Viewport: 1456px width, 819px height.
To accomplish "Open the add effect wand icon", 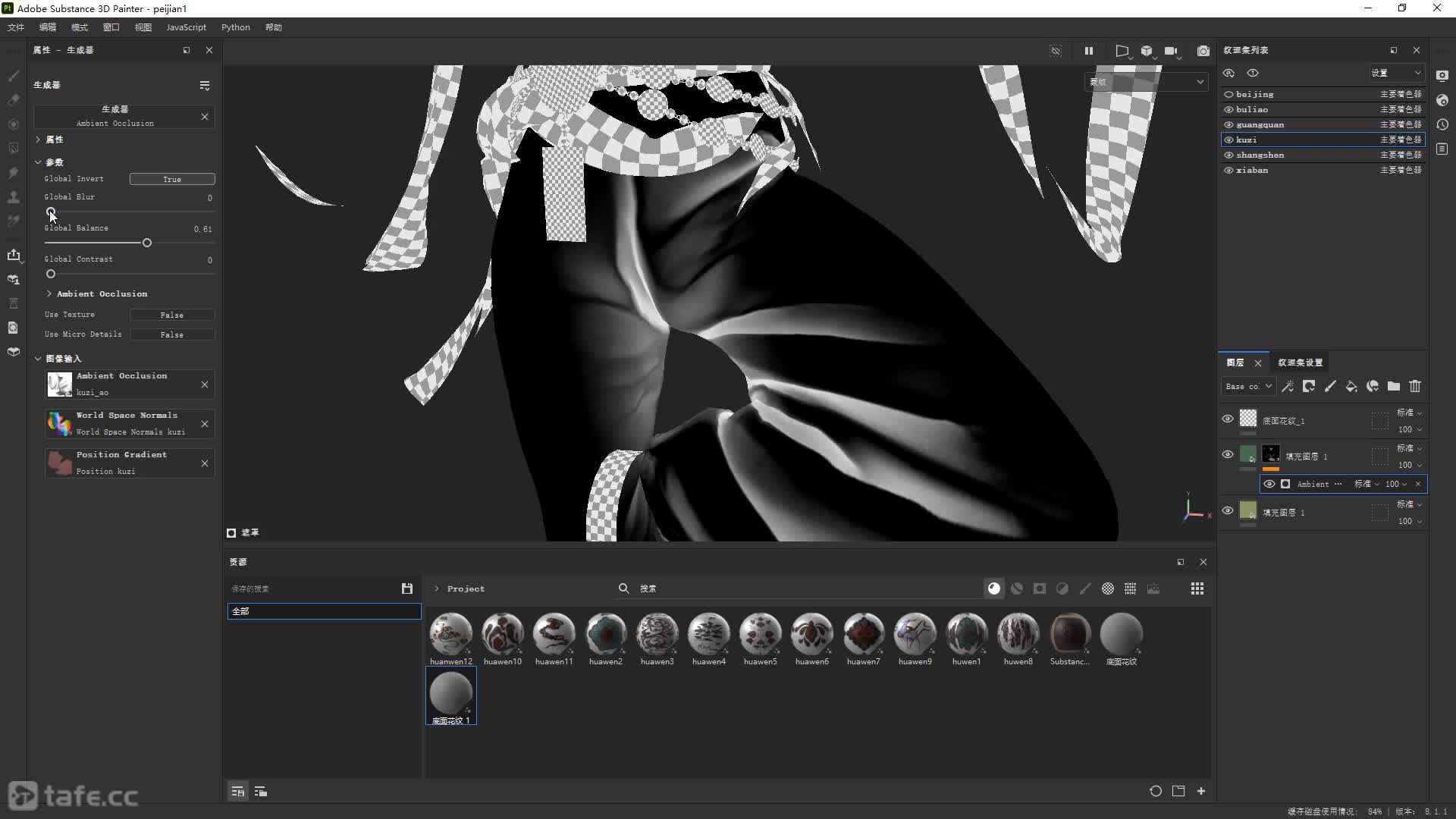I will 1288,387.
